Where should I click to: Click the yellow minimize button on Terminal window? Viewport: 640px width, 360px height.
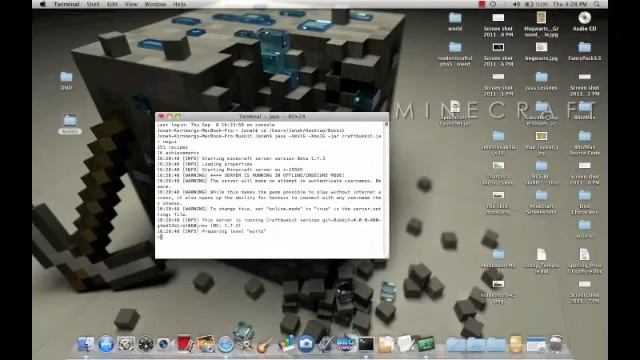(170, 116)
